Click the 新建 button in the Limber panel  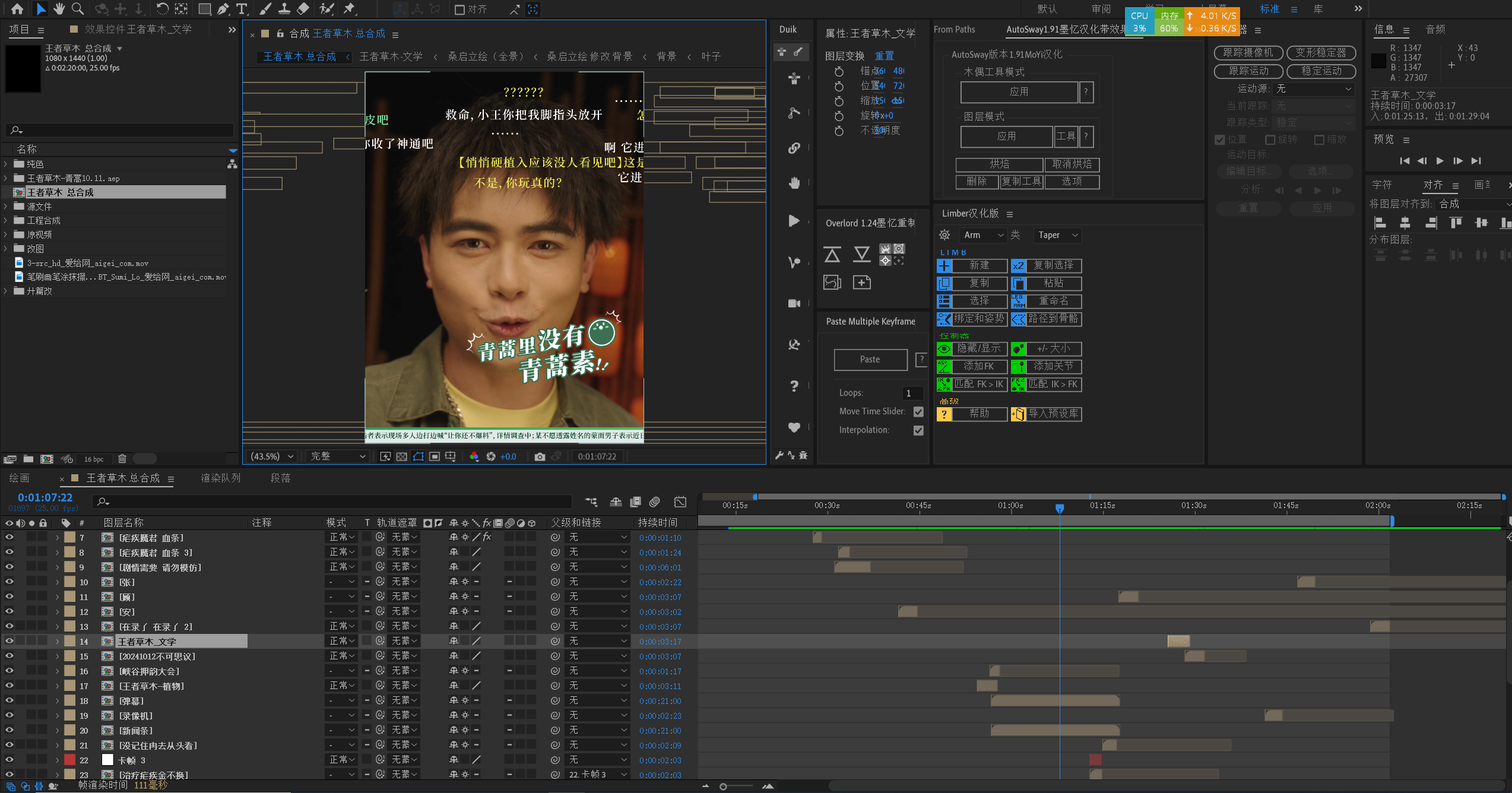(x=979, y=265)
